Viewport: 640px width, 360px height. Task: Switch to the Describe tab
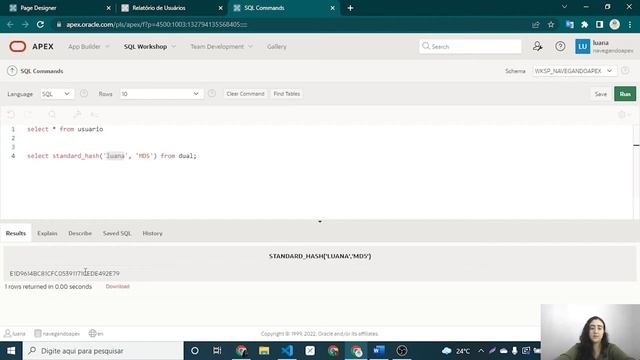(x=80, y=233)
